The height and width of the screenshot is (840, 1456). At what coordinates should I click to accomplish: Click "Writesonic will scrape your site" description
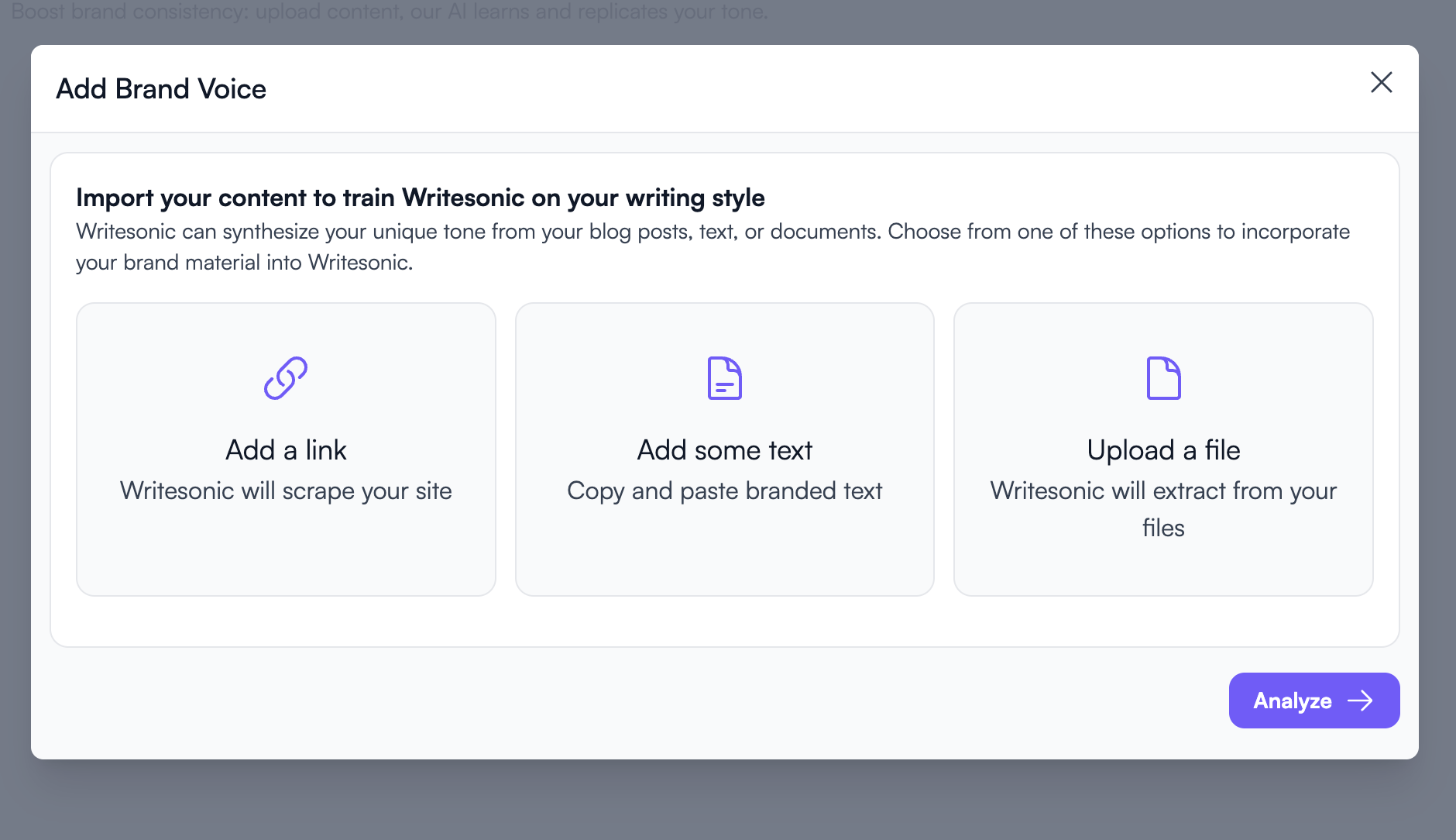click(x=286, y=491)
